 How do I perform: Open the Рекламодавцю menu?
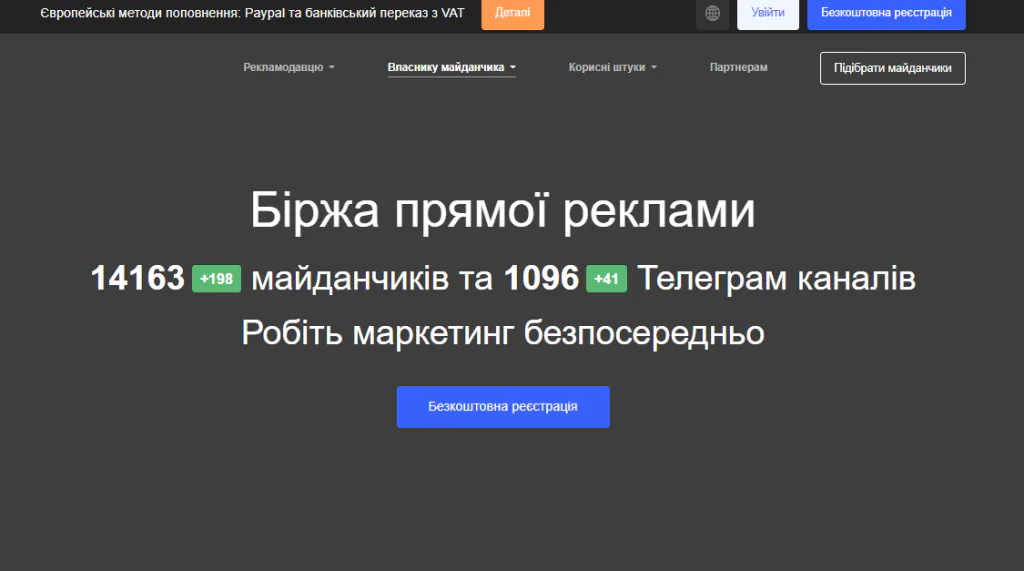(x=283, y=67)
